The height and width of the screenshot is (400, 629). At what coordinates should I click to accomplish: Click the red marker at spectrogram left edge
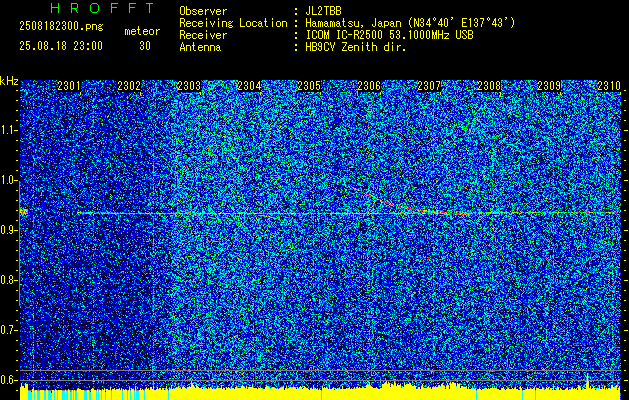click(x=23, y=211)
